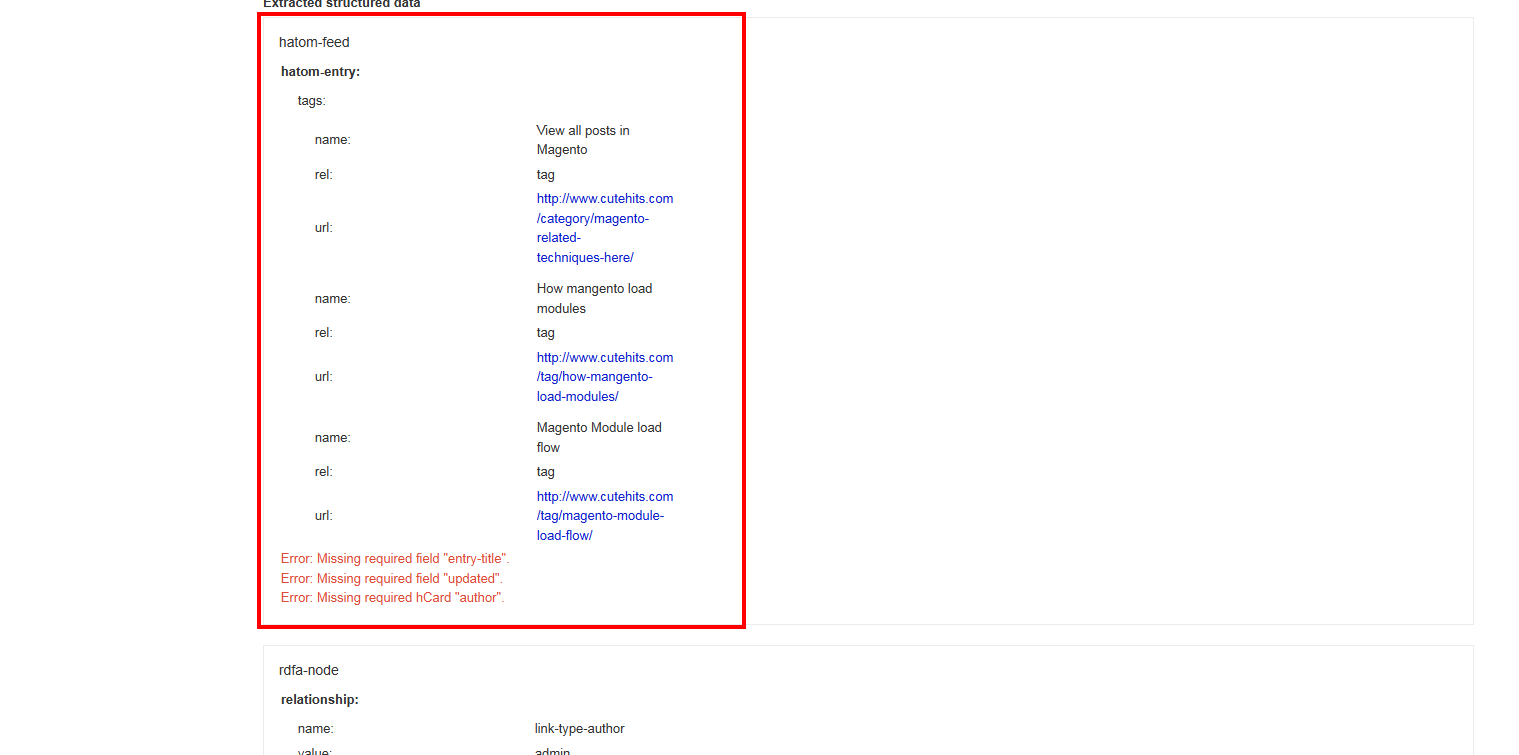Click 'tag' value below 'How mangento load modules'
Image resolution: width=1519 pixels, height=755 pixels.
click(x=546, y=333)
